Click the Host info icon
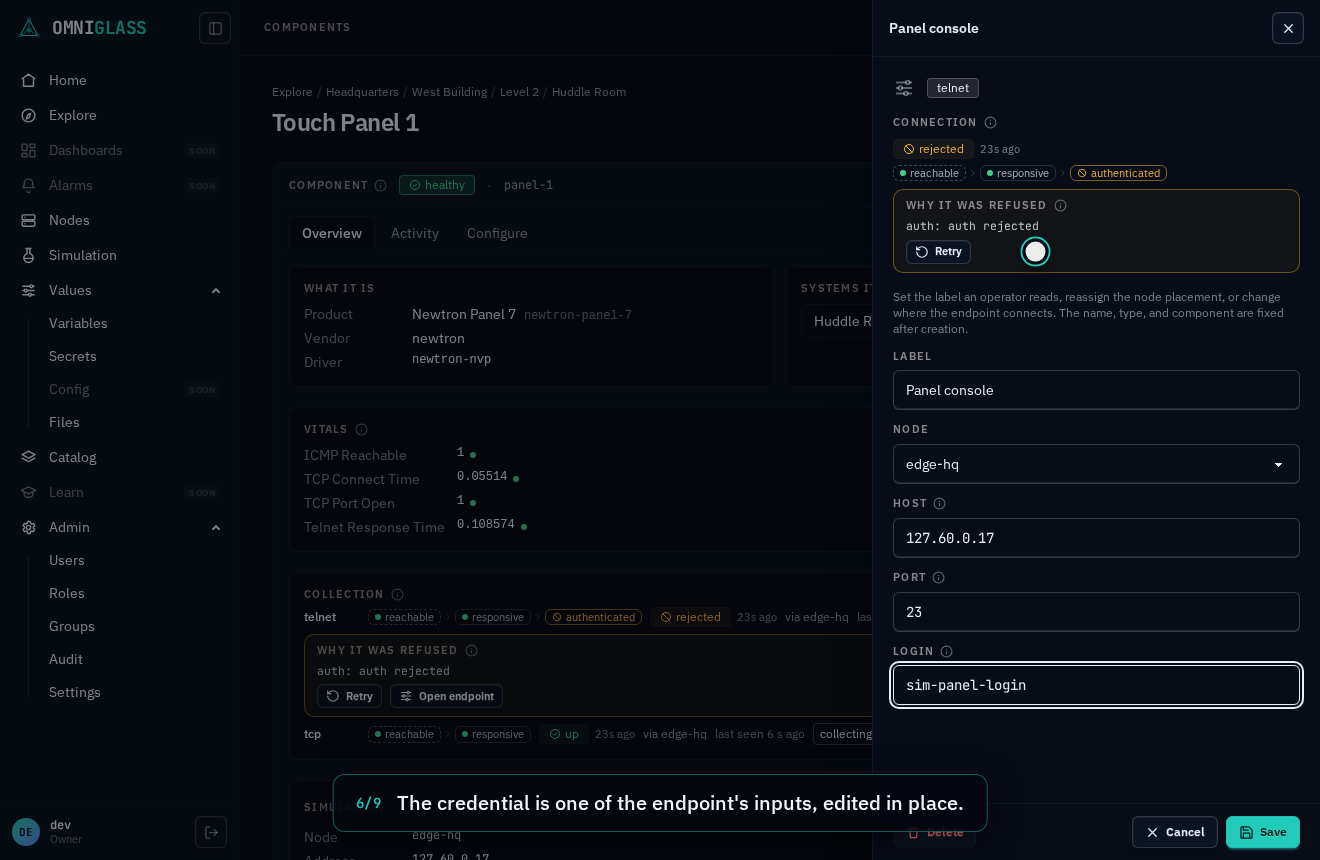Screen dimensions: 1320x860 (x=939, y=503)
